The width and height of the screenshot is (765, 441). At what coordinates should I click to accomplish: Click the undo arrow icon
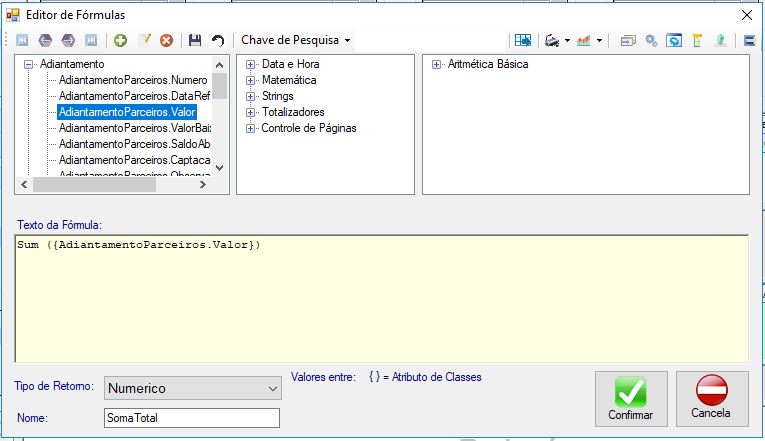point(218,40)
